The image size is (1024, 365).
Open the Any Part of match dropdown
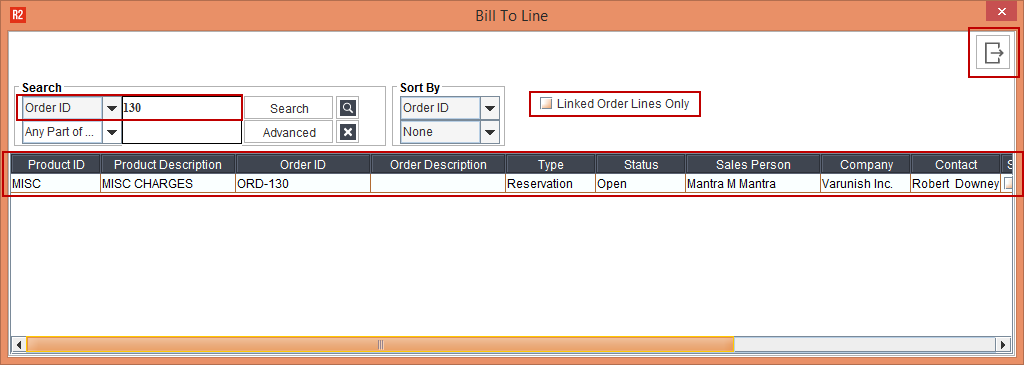click(112, 132)
